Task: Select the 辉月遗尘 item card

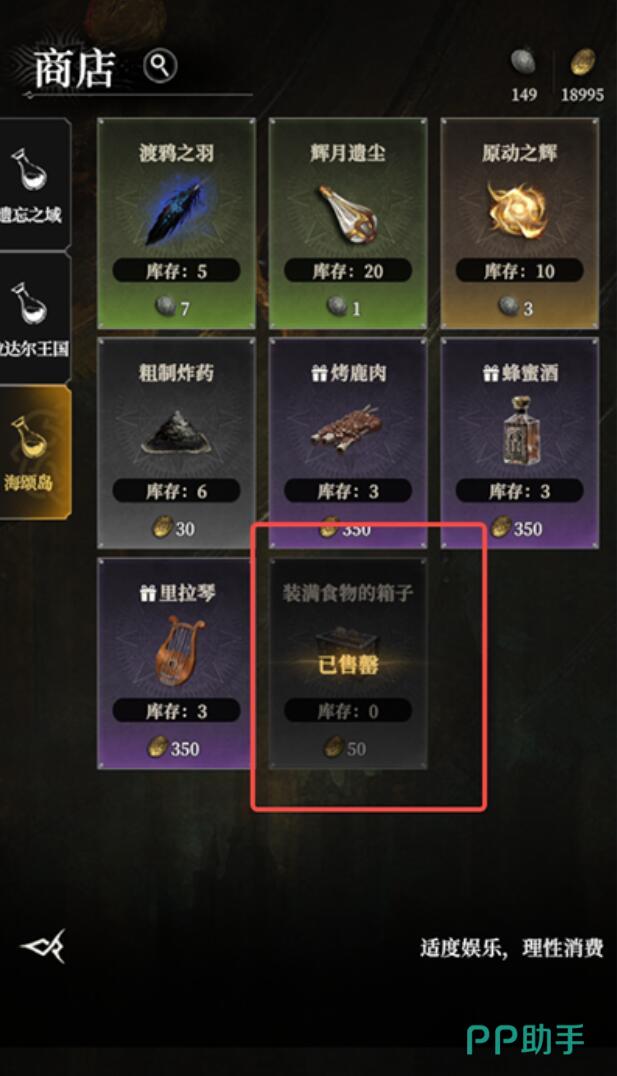Action: pos(348,223)
